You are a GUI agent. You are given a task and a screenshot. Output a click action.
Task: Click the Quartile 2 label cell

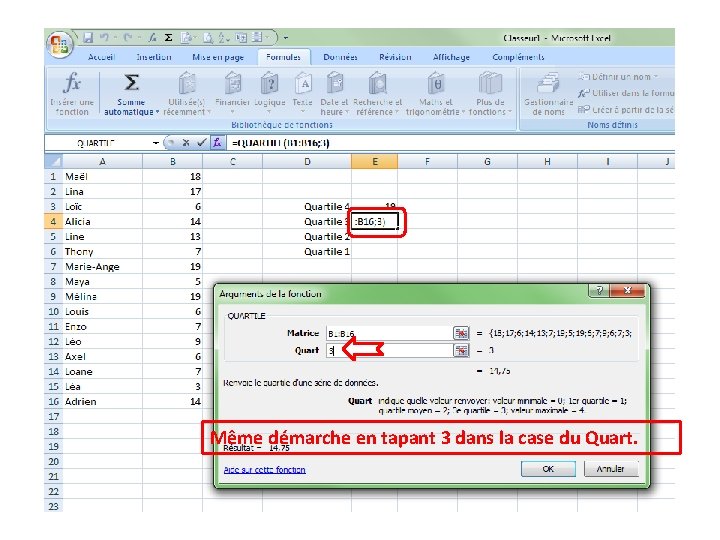click(307, 236)
